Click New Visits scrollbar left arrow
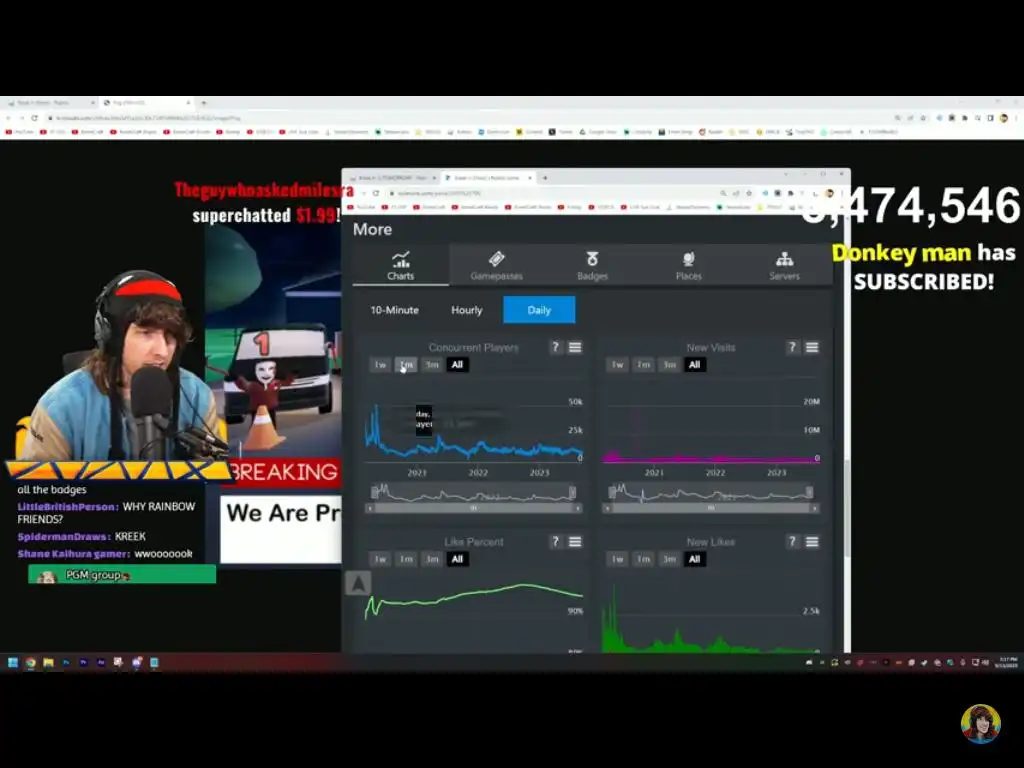The width and height of the screenshot is (1024, 768). pyautogui.click(x=607, y=508)
